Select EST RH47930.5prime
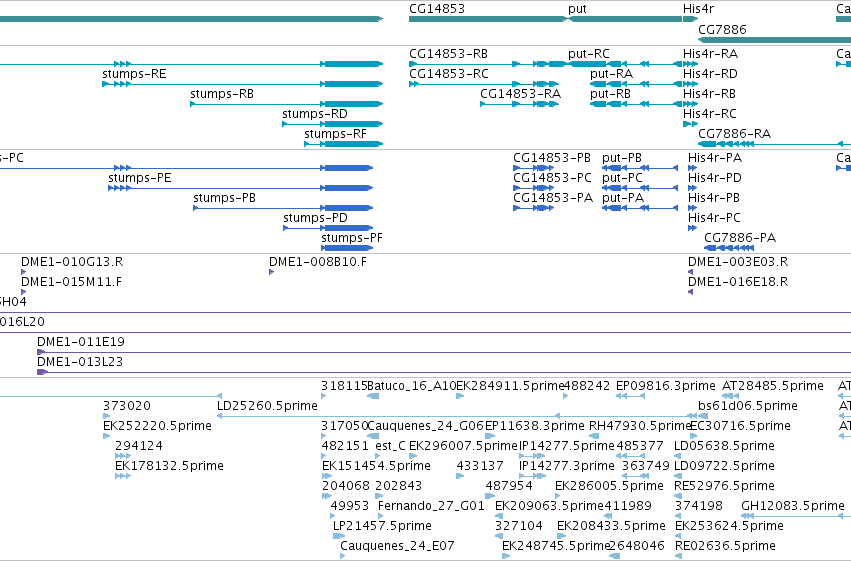This screenshot has height=561, width=851. click(594, 437)
